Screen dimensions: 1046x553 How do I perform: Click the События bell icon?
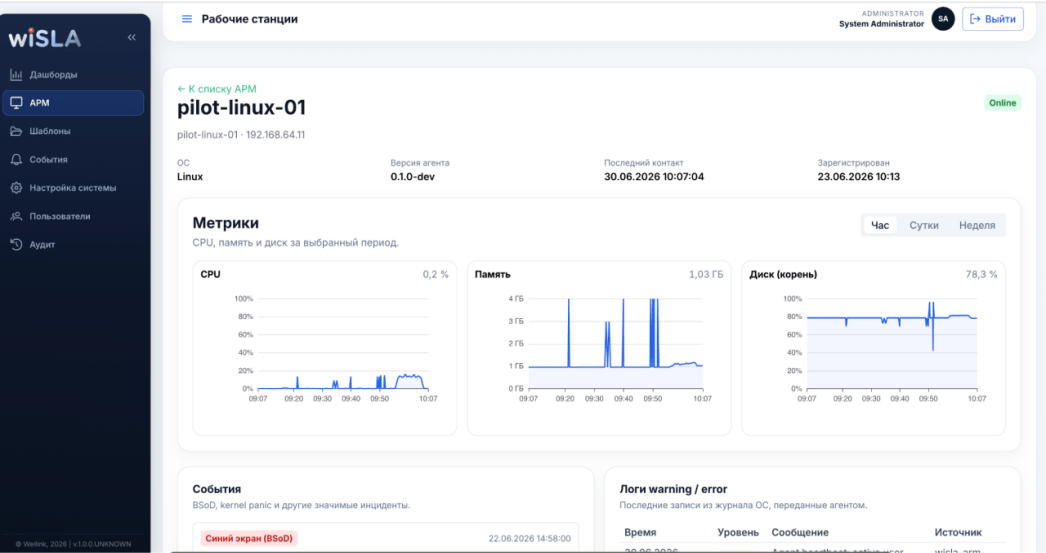point(16,159)
